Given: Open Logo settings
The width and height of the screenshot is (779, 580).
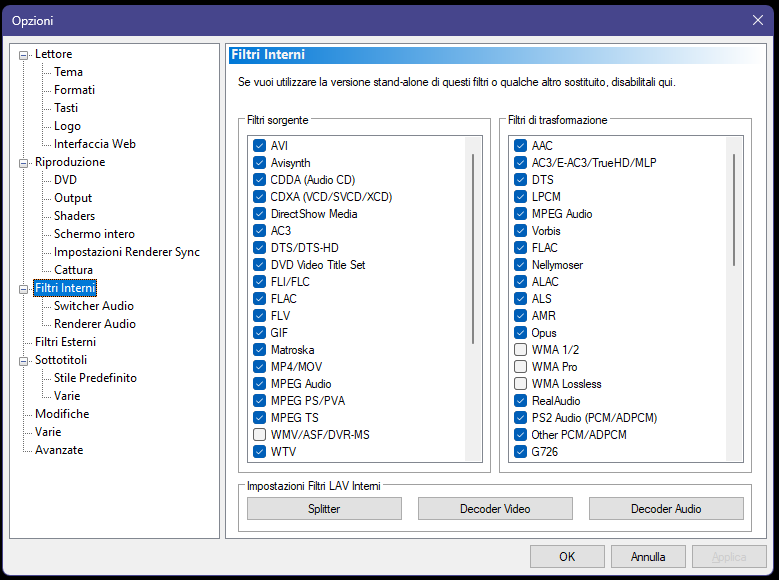Looking at the screenshot, I should click(67, 126).
